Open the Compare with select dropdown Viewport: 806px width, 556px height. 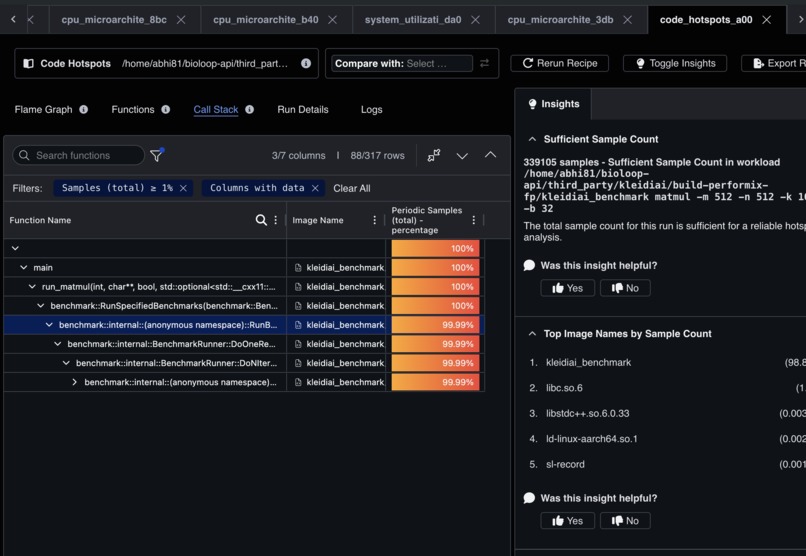[x=401, y=63]
